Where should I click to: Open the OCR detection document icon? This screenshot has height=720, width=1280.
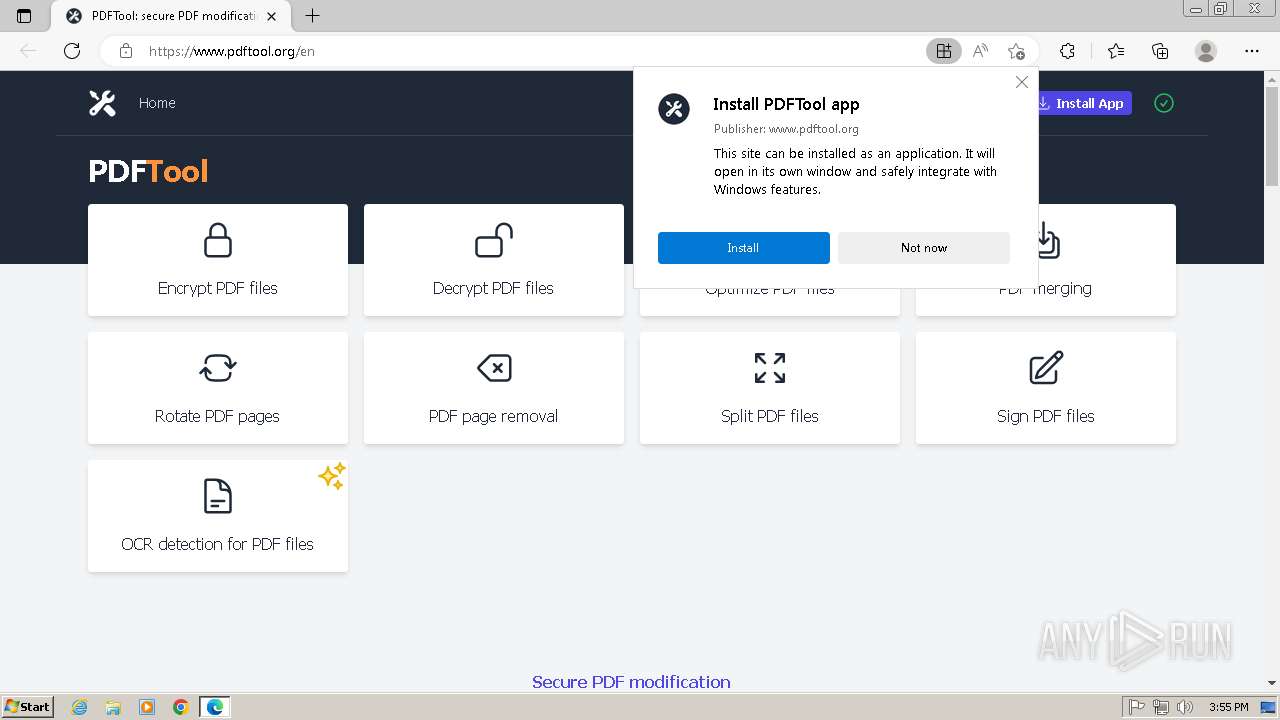pos(218,496)
